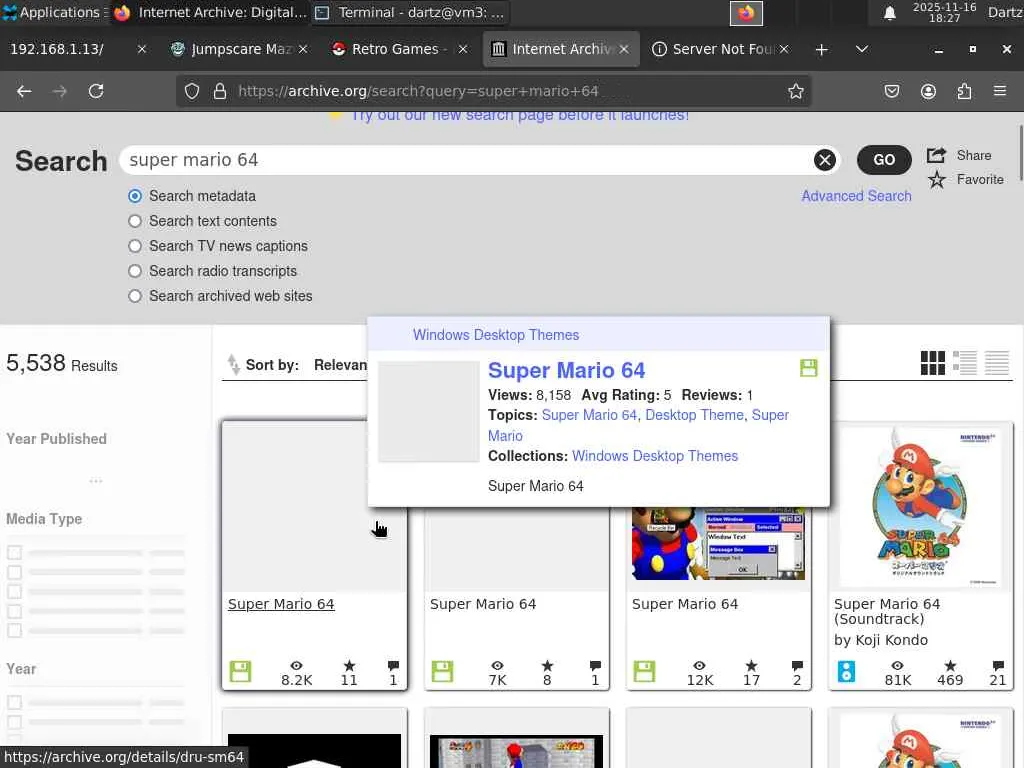The width and height of the screenshot is (1024, 768).
Task: Click the Relevance sort option
Action: pos(340,365)
